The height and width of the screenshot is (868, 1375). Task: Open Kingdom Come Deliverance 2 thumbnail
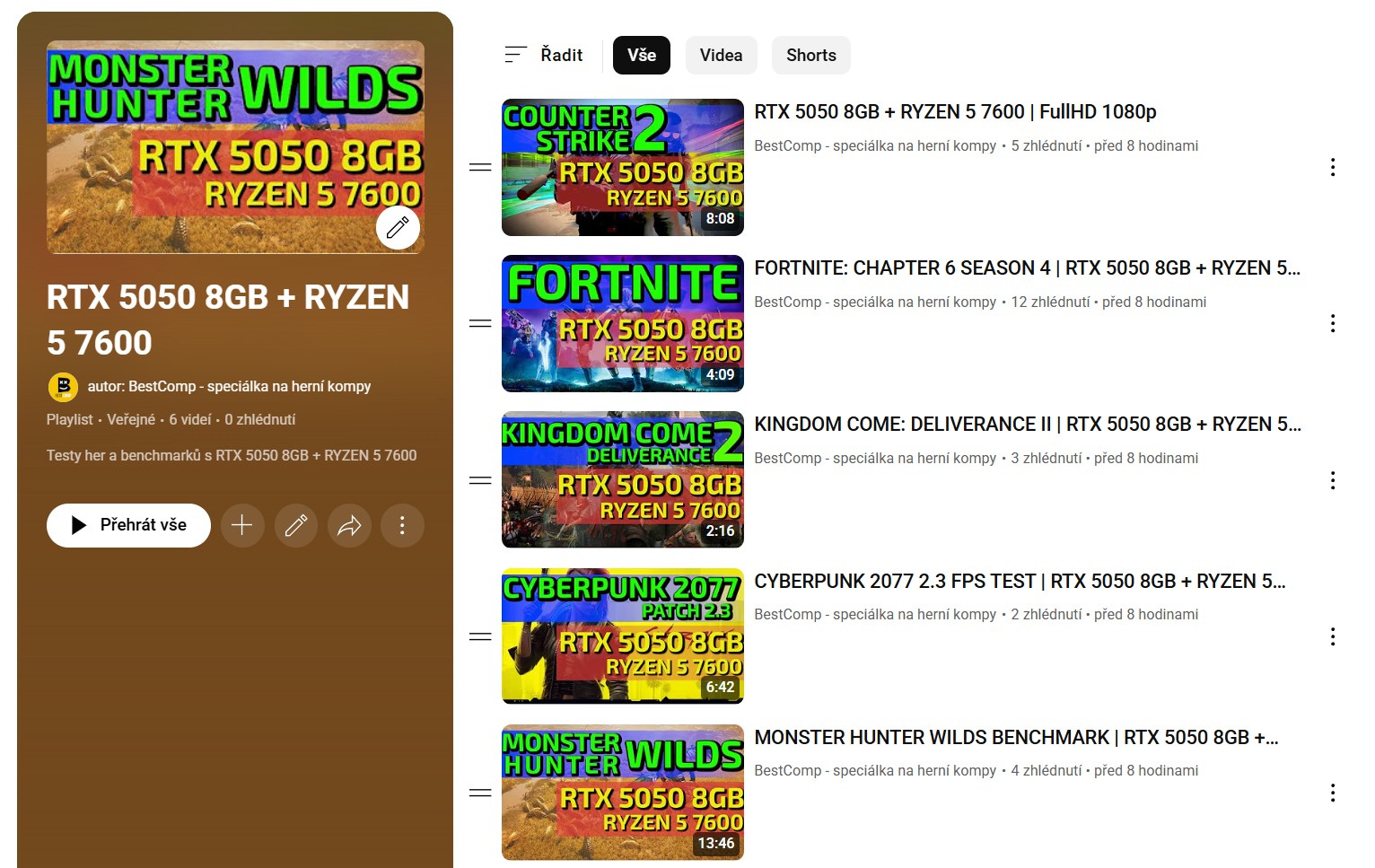tap(623, 479)
